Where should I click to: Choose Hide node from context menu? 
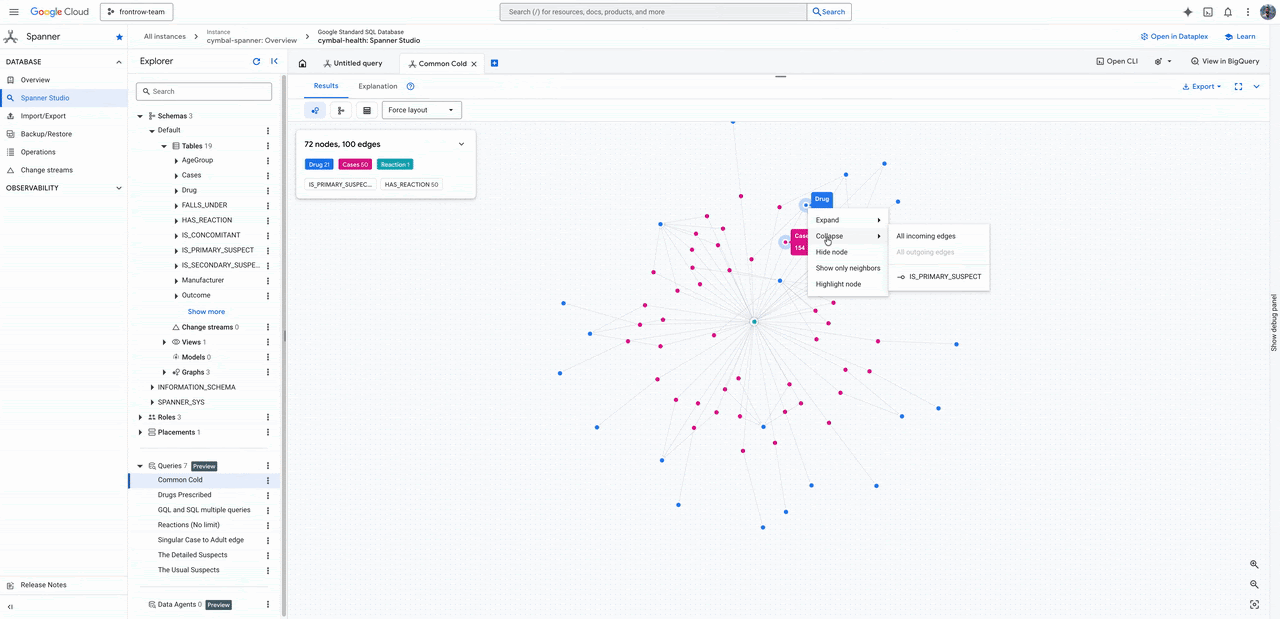coord(831,252)
